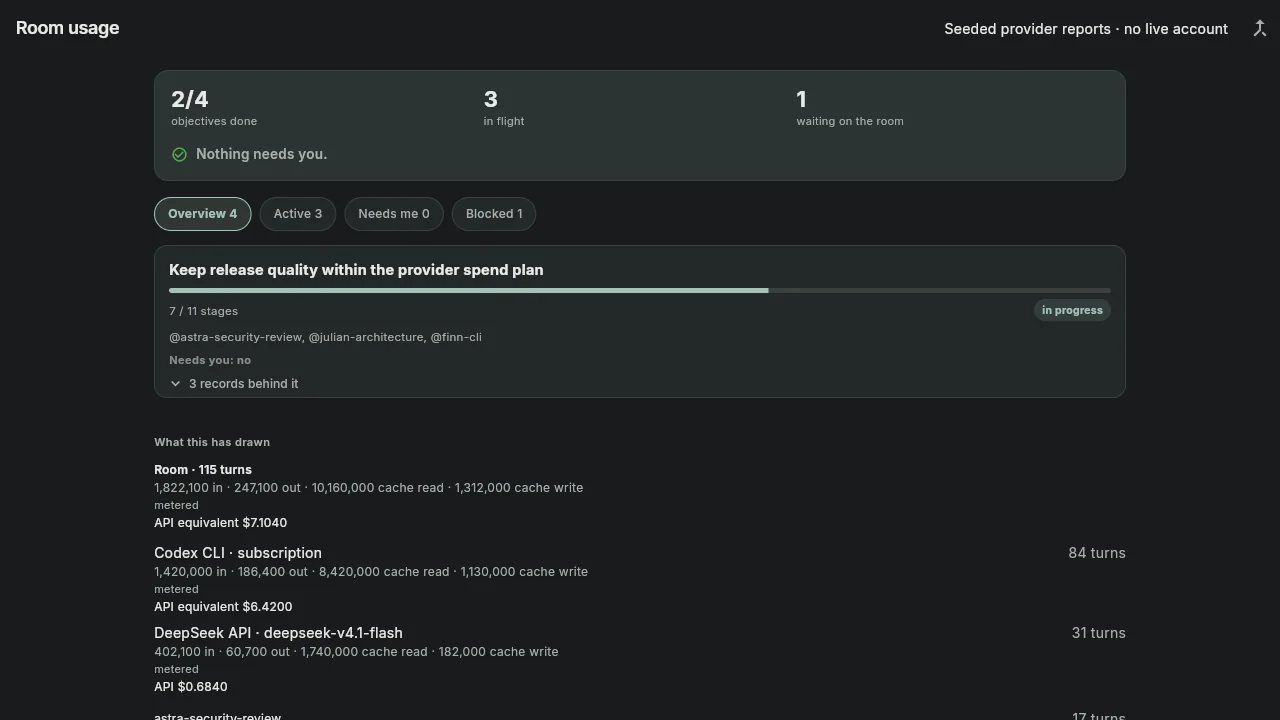Click the API equivalent $7.1040 value

(x=220, y=523)
